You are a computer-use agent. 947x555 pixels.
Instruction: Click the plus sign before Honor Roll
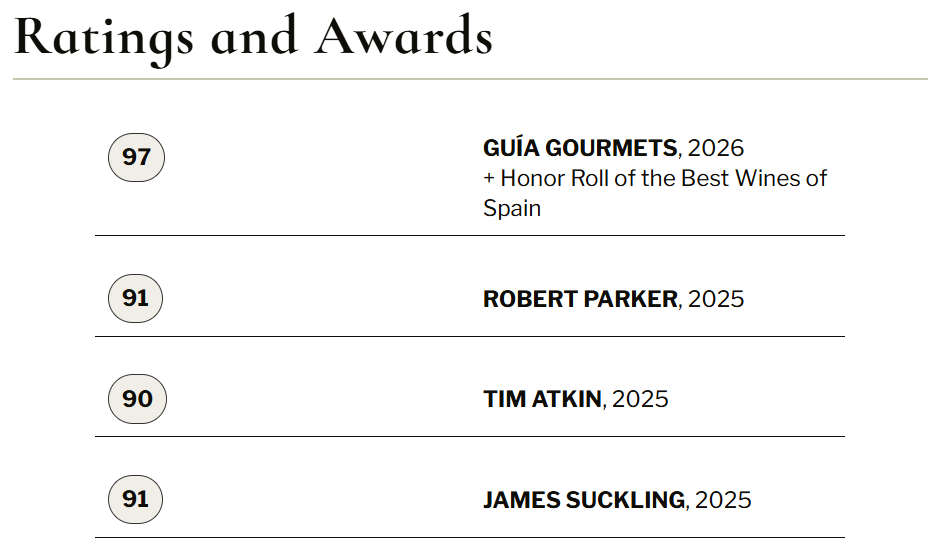tap(489, 179)
